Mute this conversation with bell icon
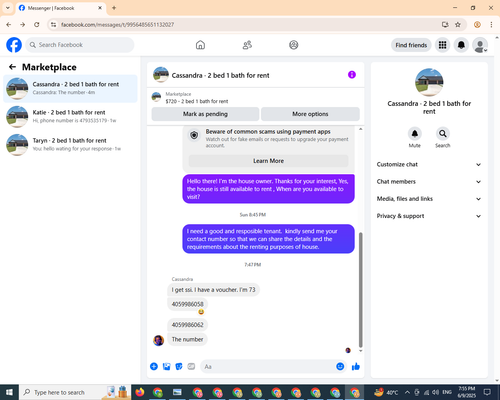500x400 pixels. [414, 134]
